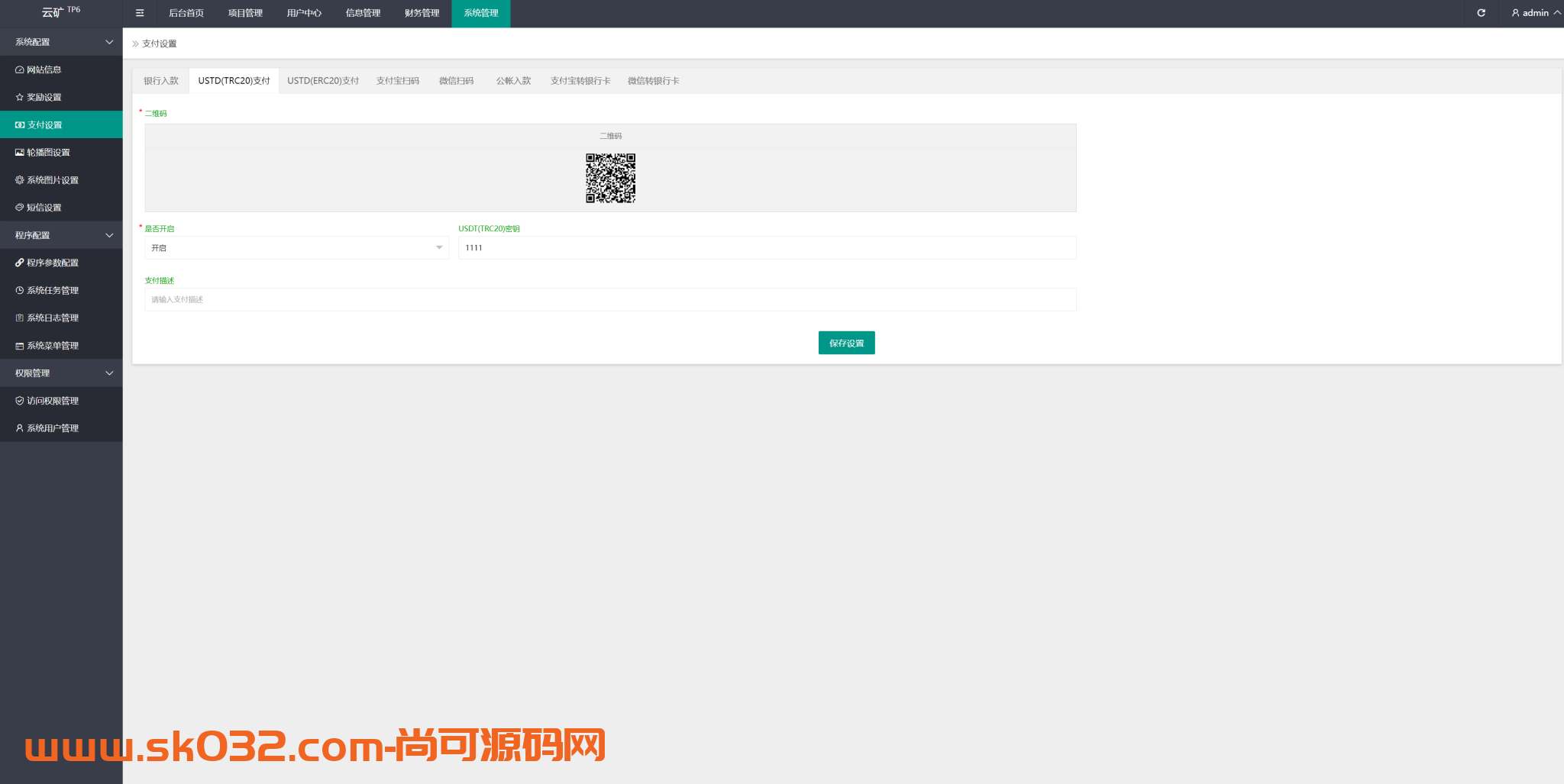Open 用户中心 top menu
Image resolution: width=1564 pixels, height=784 pixels.
coord(304,13)
